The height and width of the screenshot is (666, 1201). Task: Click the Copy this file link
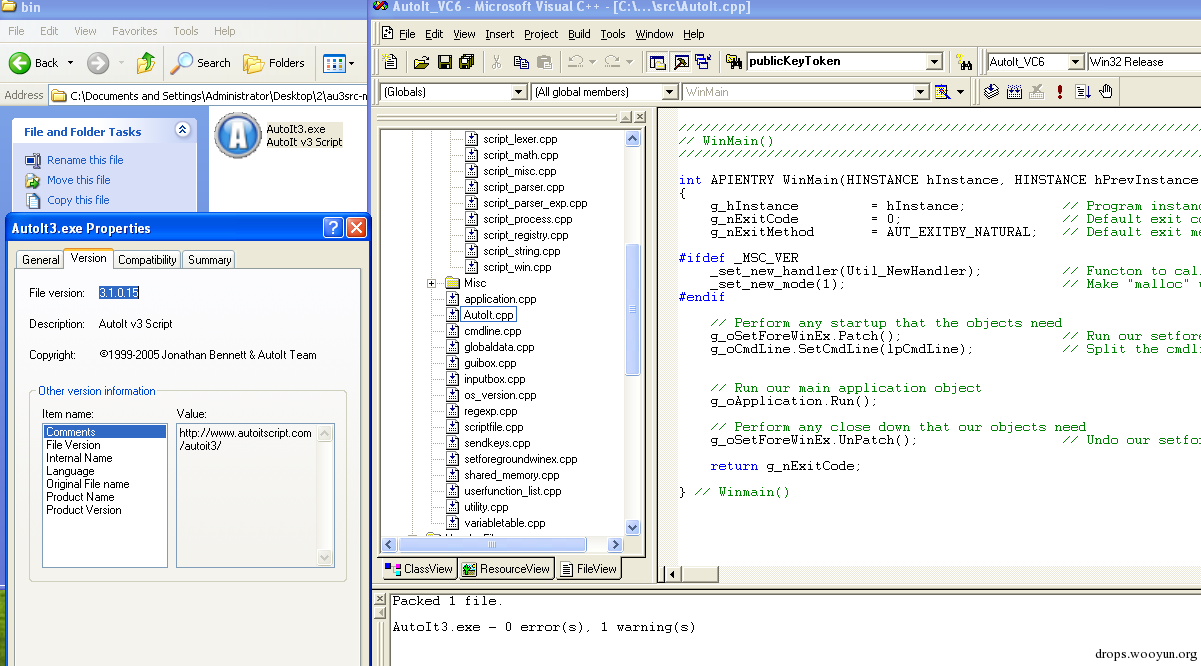coord(84,198)
